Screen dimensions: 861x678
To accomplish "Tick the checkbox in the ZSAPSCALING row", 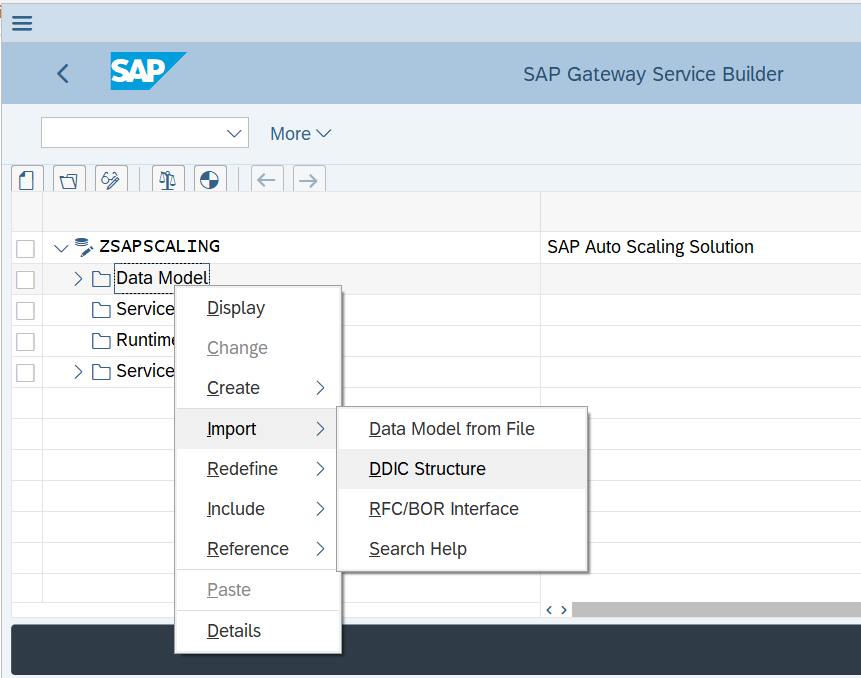I will [25, 249].
